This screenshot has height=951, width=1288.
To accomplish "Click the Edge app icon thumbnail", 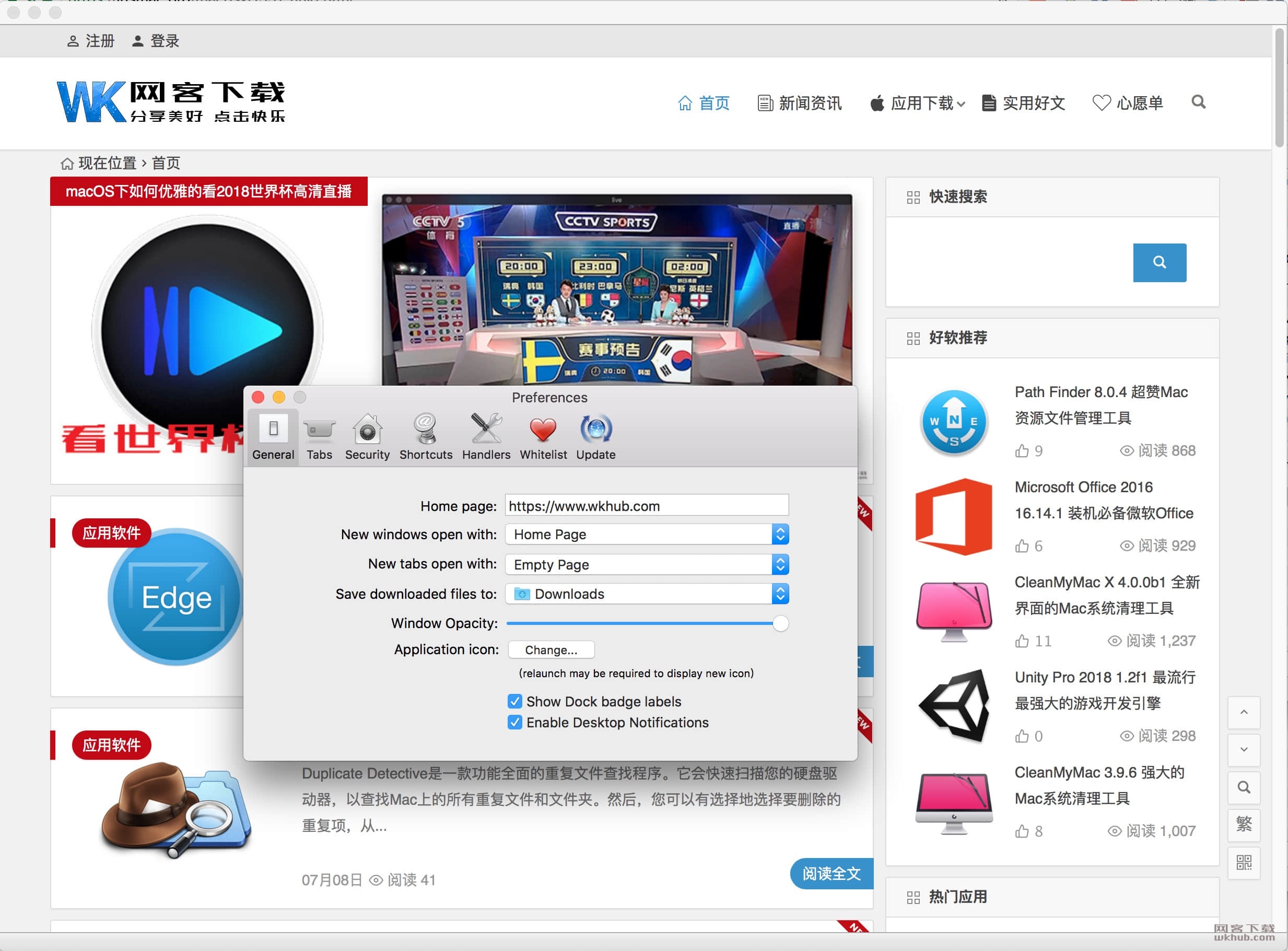I will pyautogui.click(x=175, y=597).
